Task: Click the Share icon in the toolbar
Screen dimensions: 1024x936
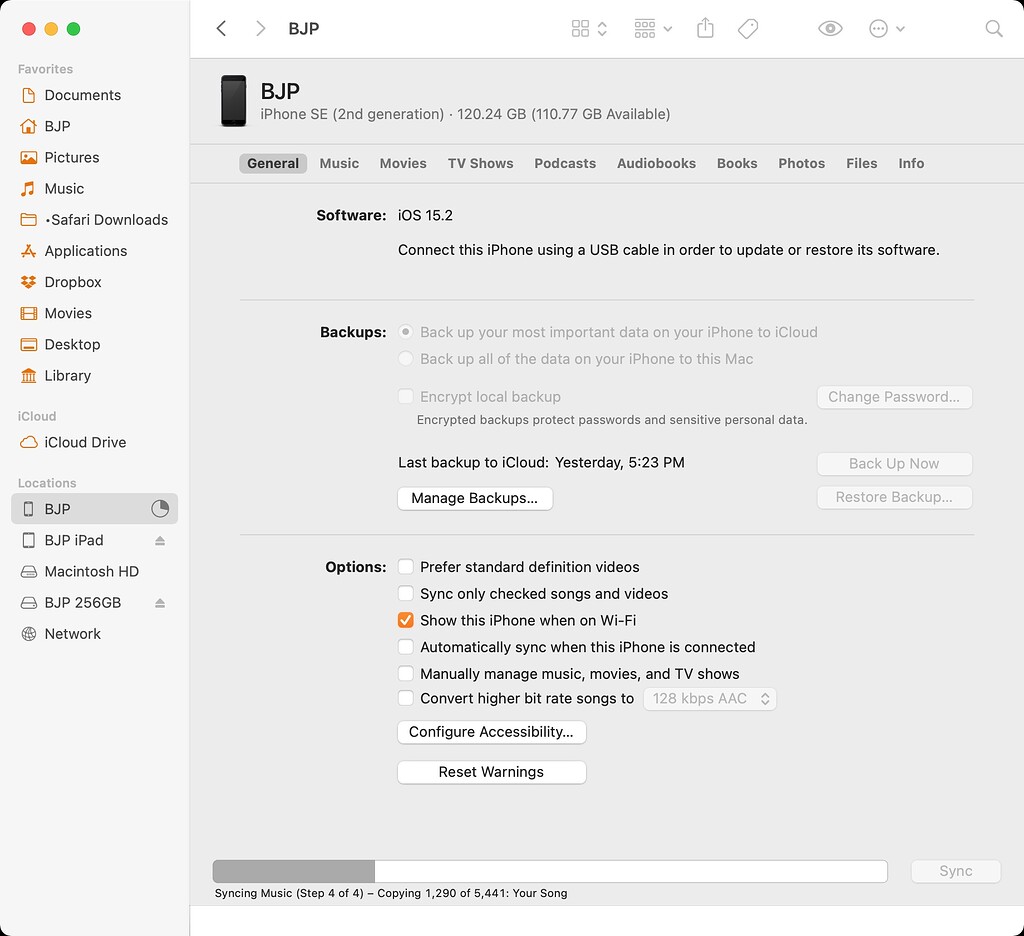Action: (x=705, y=29)
